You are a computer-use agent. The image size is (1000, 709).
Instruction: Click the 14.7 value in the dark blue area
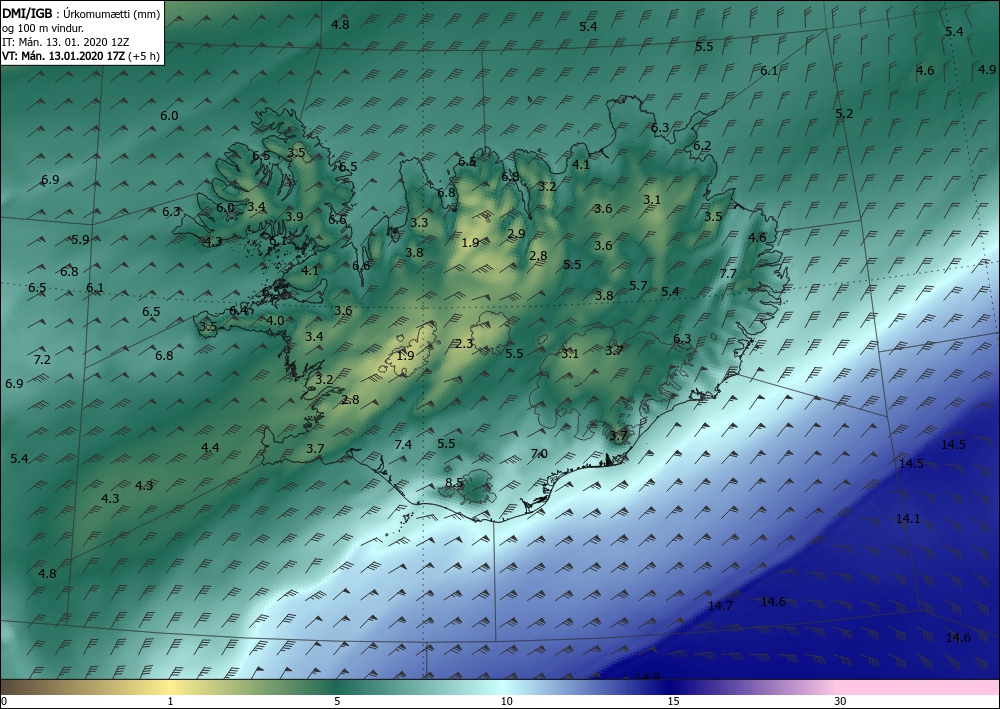(x=721, y=606)
